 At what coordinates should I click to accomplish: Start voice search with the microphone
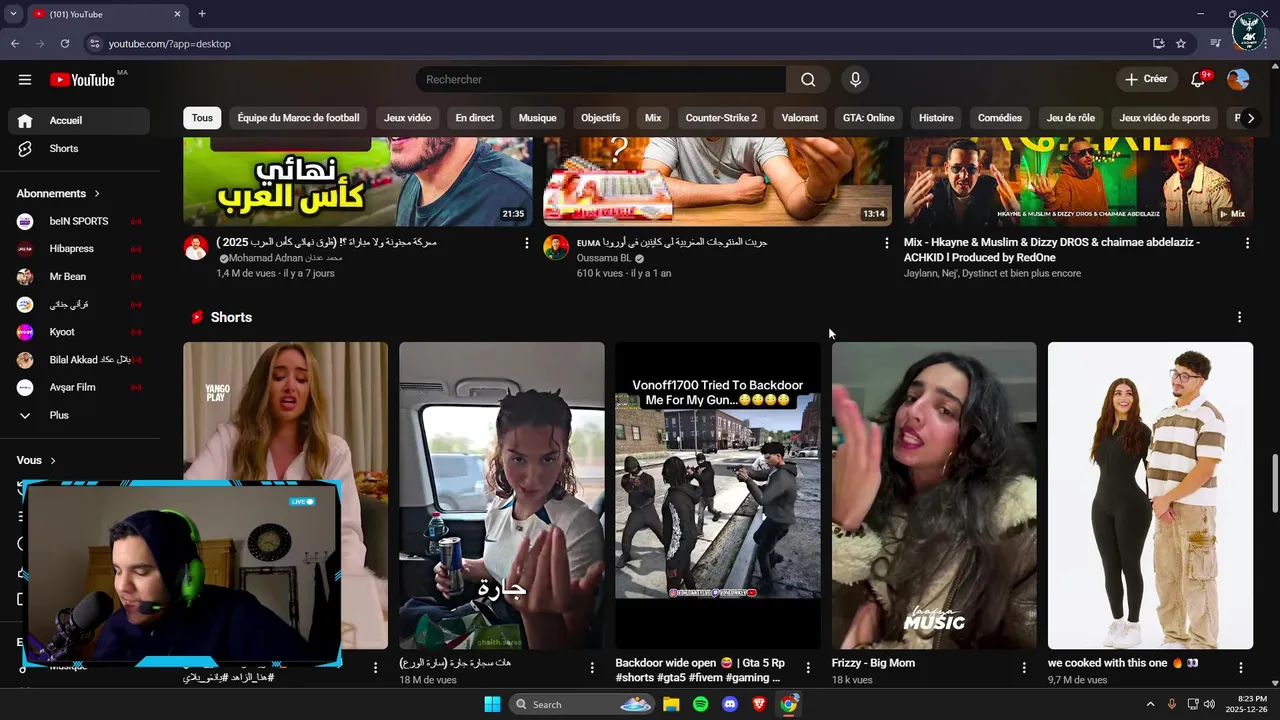click(855, 80)
